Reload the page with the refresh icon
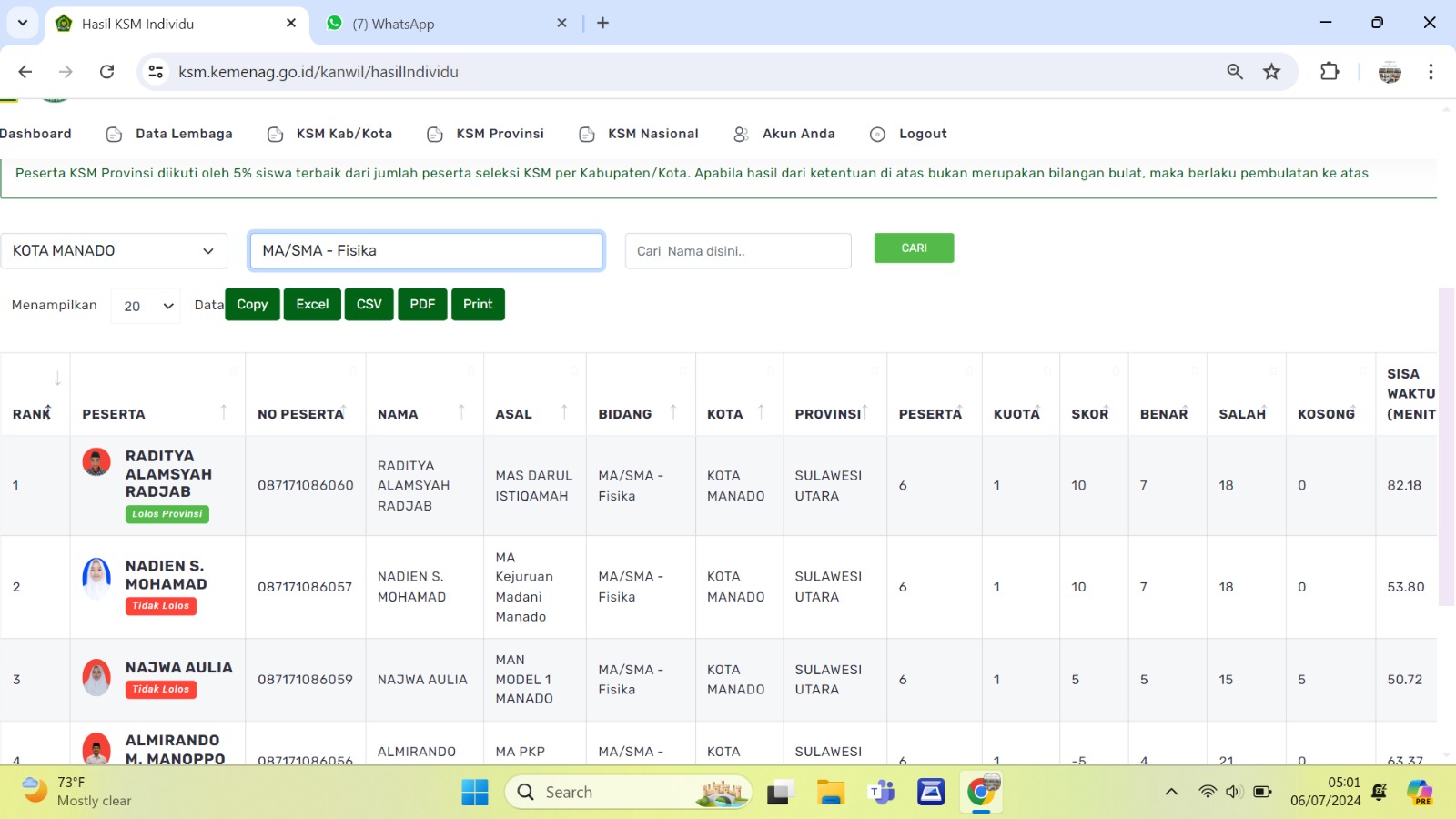 click(106, 72)
